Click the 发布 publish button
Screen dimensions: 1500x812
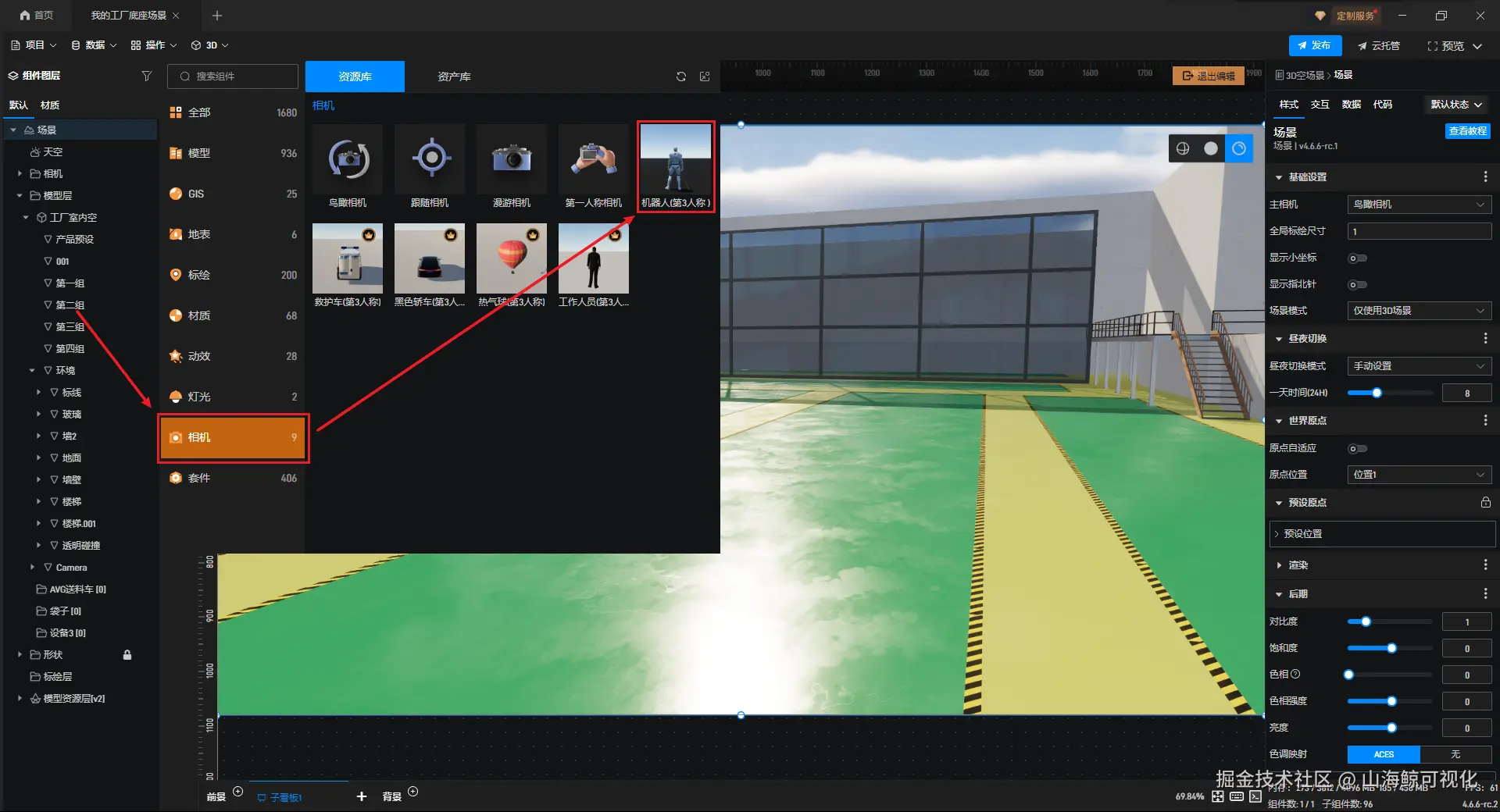click(x=1315, y=45)
